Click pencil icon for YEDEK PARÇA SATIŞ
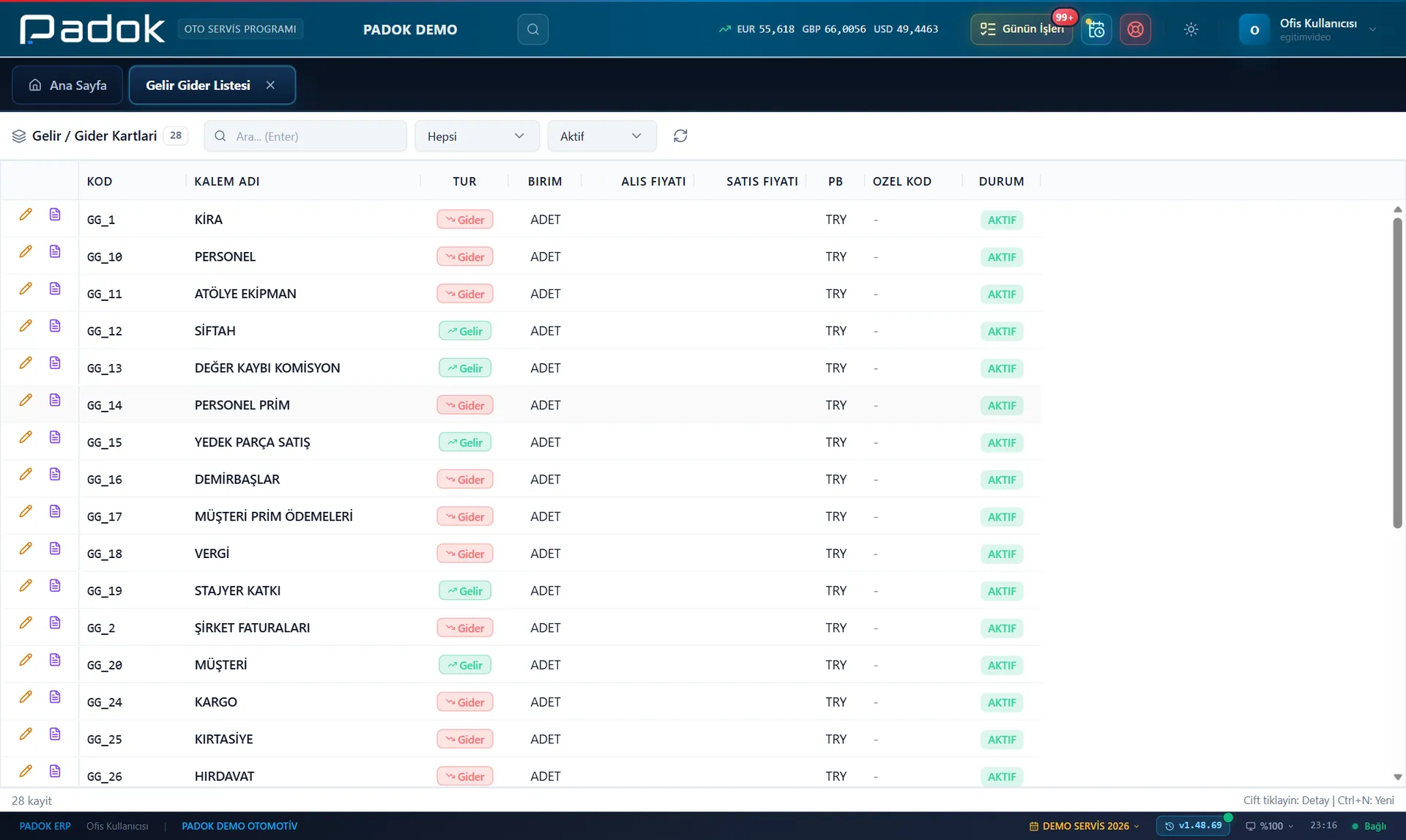The width and height of the screenshot is (1406, 840). (26, 437)
